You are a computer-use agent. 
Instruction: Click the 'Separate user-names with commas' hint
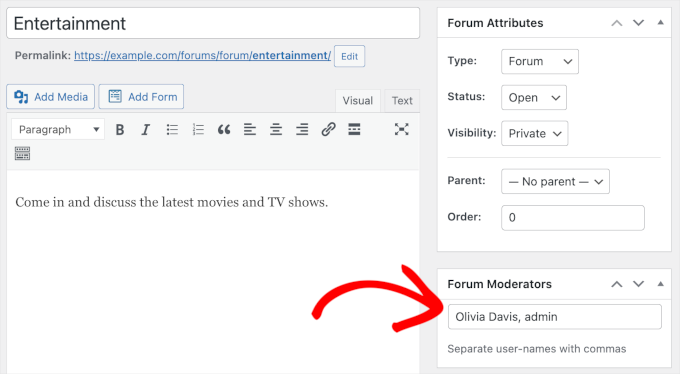537,349
